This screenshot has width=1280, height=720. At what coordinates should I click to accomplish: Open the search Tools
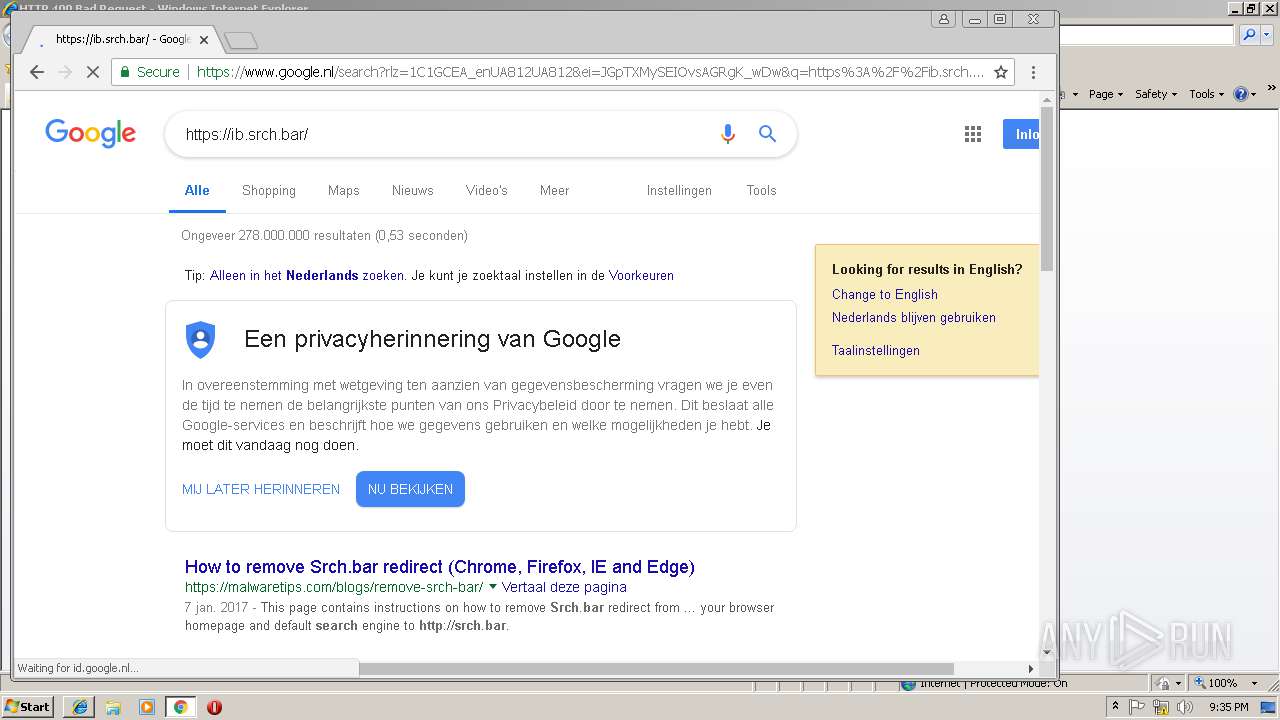coord(761,190)
